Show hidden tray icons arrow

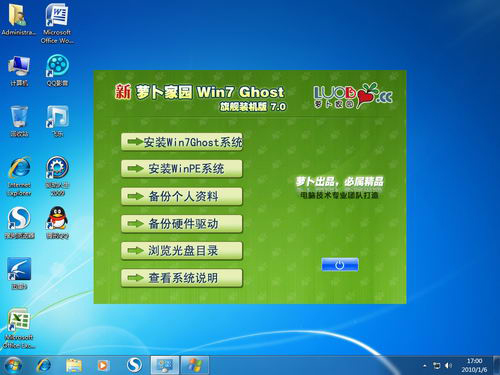click(x=425, y=366)
